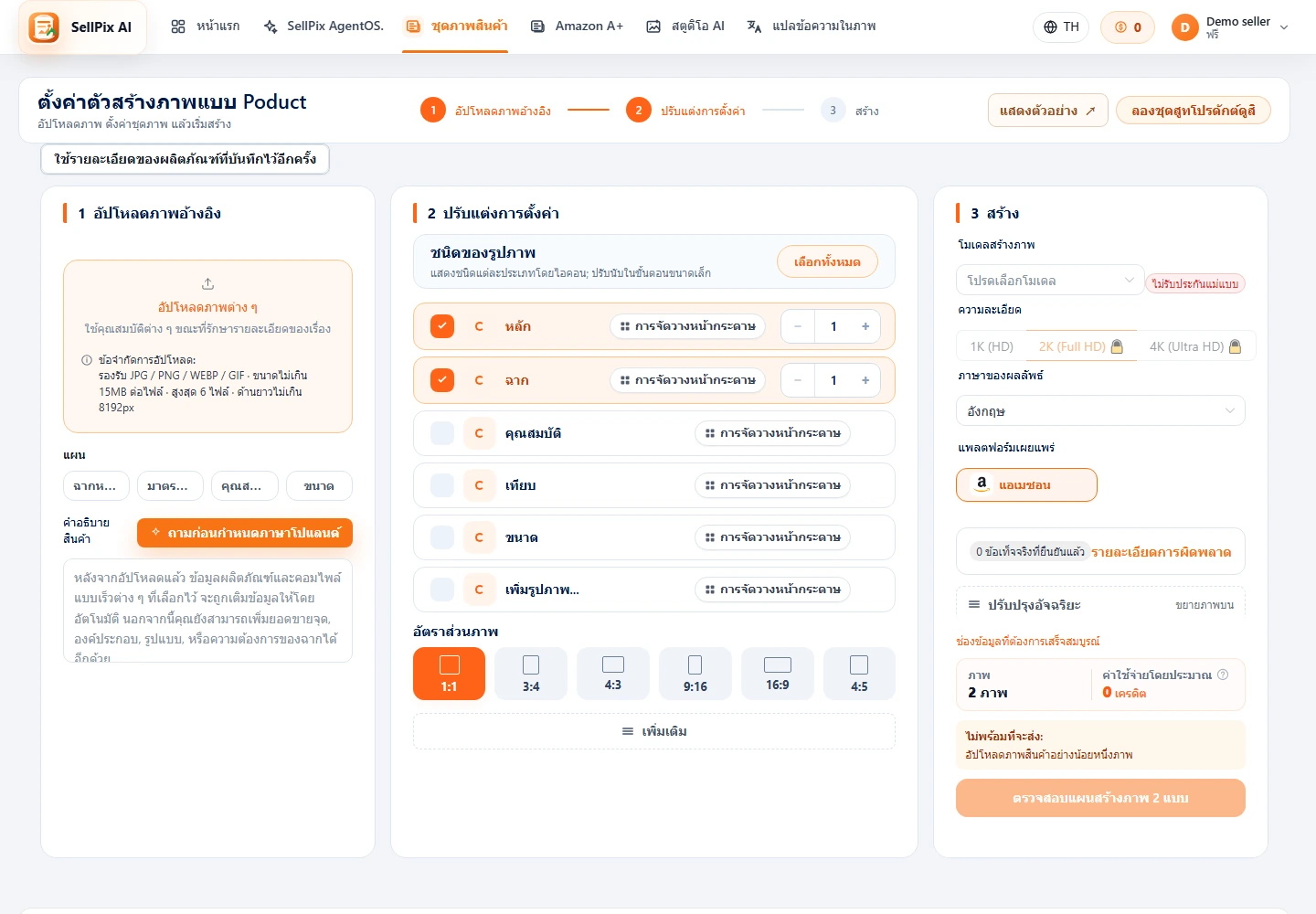Select the 1:1 aspect ratio square icon

[449, 664]
